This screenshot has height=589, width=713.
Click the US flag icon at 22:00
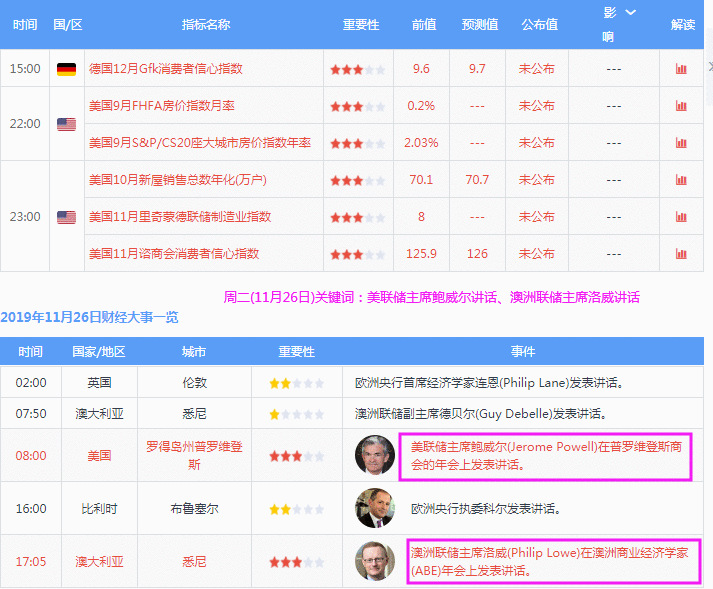tap(66, 124)
